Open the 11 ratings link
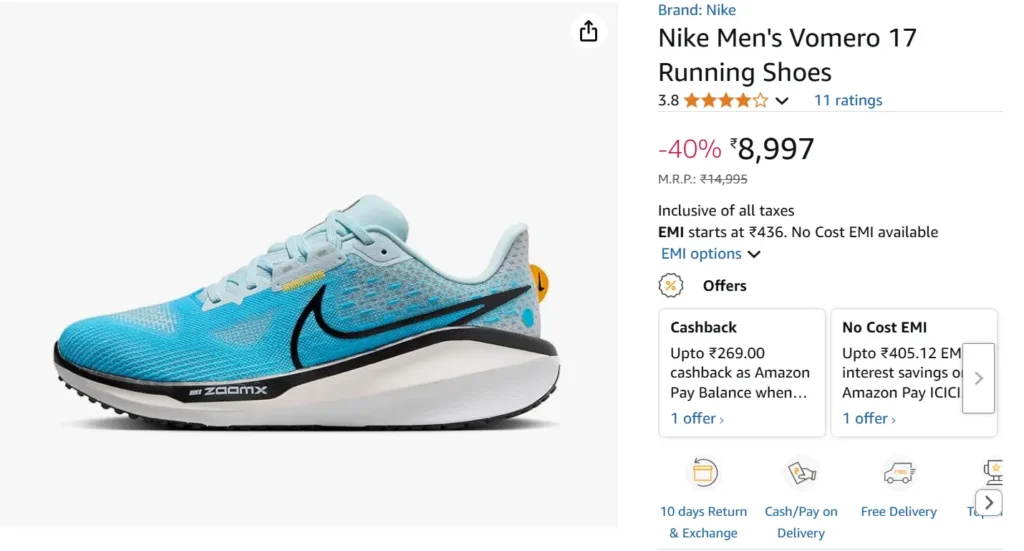The height and width of the screenshot is (551, 1024). 848,100
